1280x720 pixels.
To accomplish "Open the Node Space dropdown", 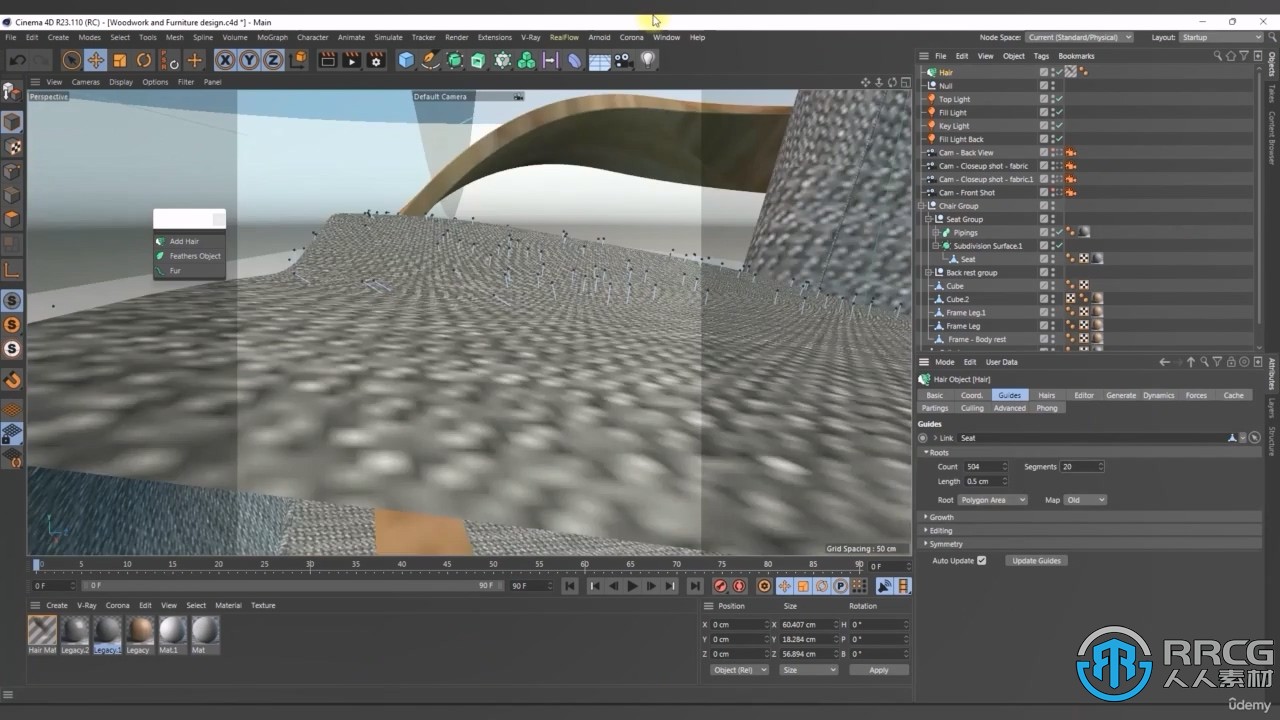I will pos(1079,37).
